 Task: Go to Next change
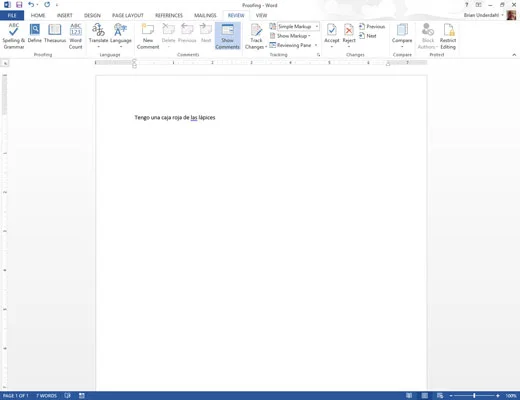tap(368, 36)
